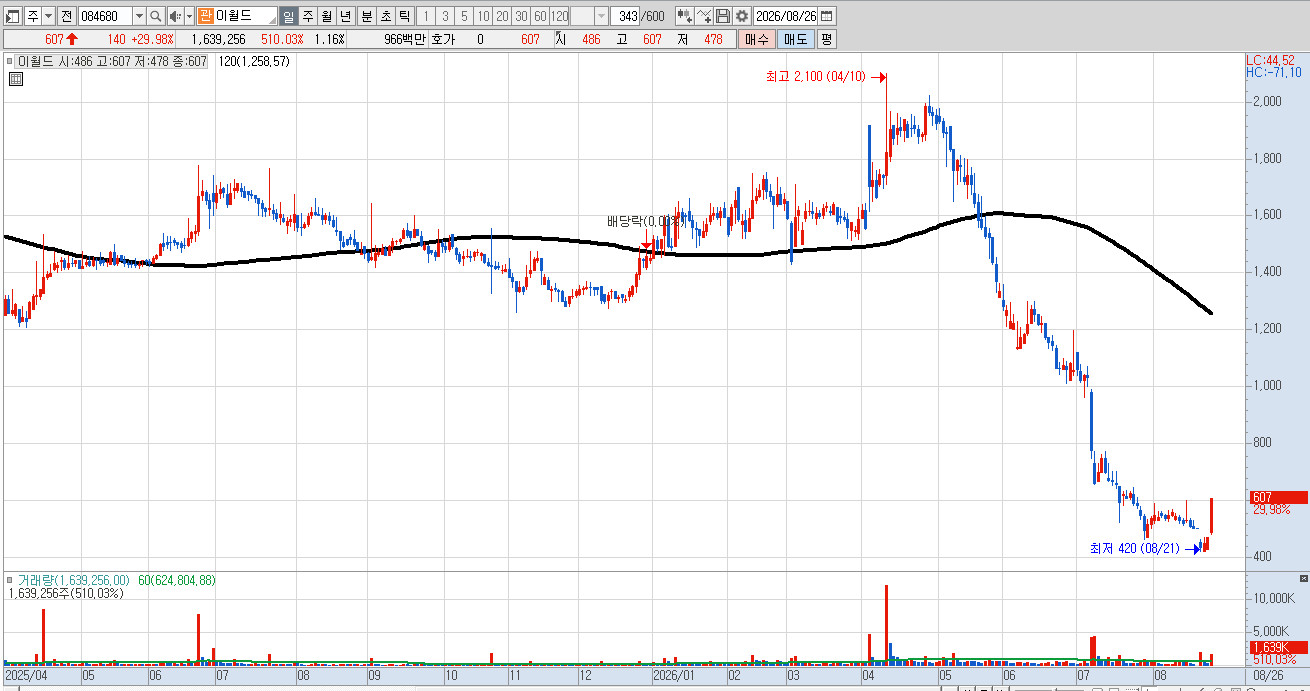Select tick 틱 period
Screen dimensions: 1310x691
(405, 16)
